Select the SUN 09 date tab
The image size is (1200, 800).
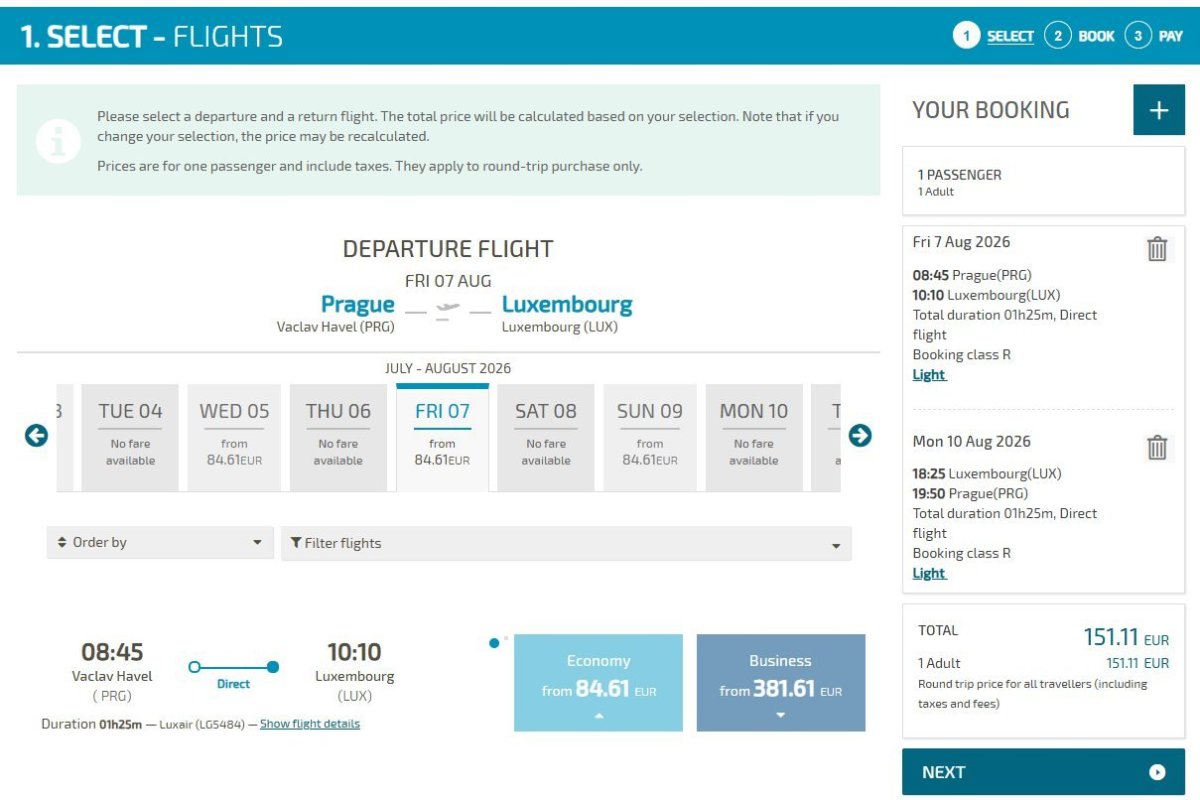650,437
